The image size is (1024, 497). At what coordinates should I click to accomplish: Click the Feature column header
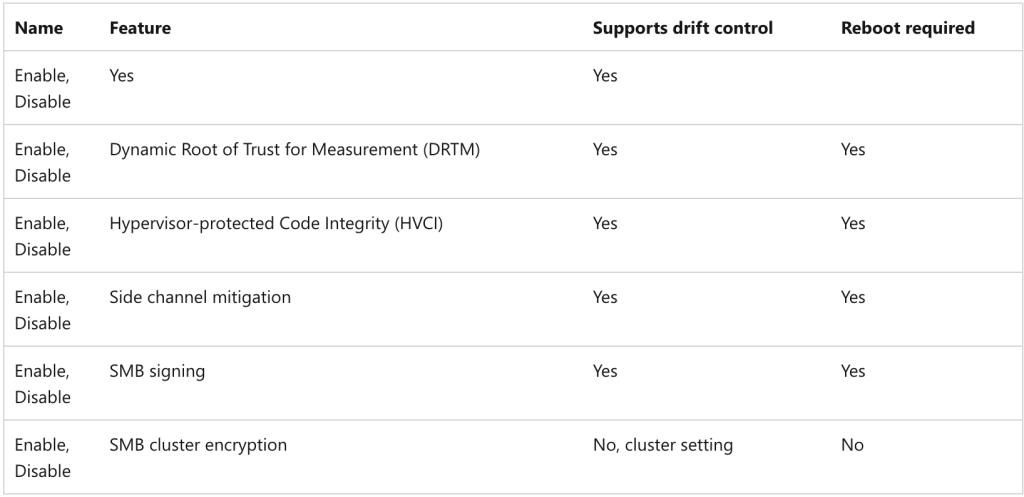pyautogui.click(x=139, y=28)
